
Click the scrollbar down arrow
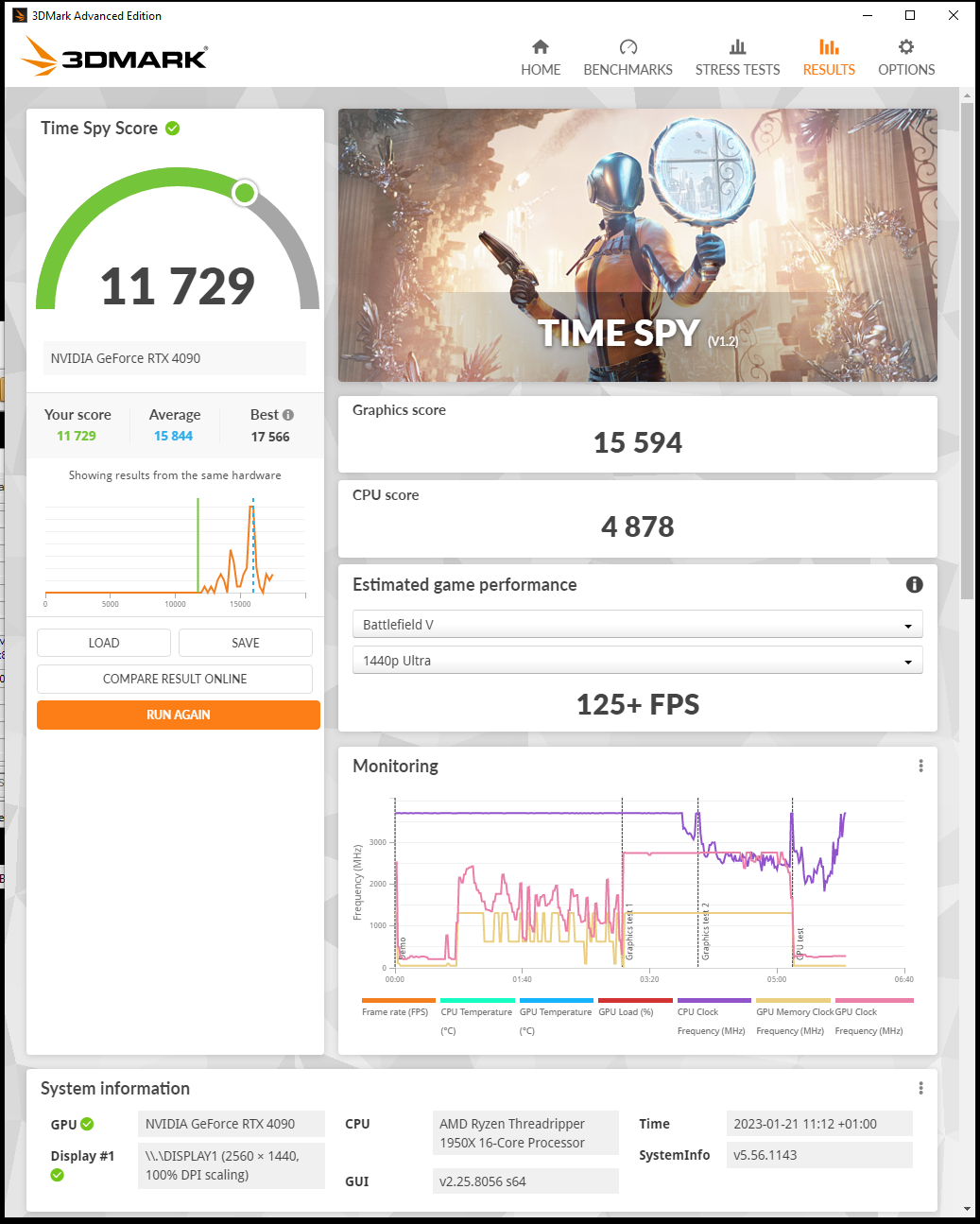click(967, 1209)
